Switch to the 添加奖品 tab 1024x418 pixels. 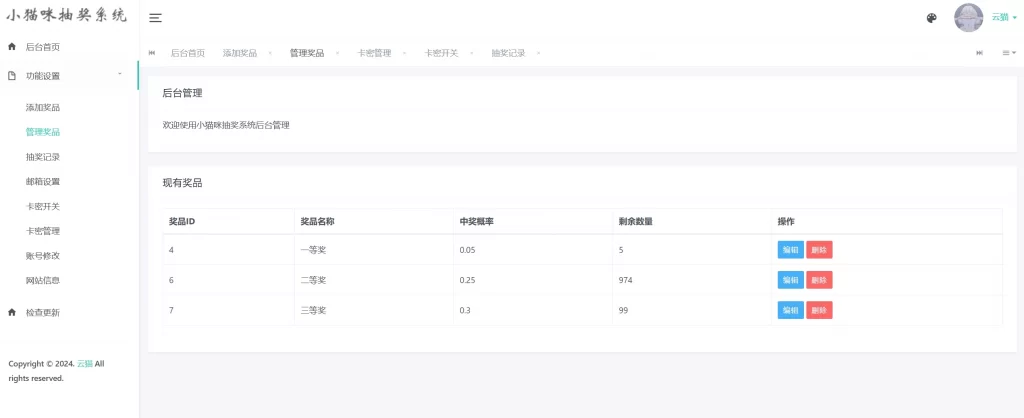pyautogui.click(x=240, y=54)
